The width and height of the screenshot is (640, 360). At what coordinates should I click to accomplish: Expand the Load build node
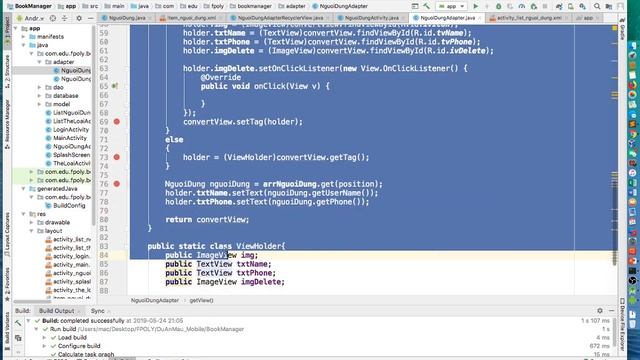pyautogui.click(x=44, y=338)
